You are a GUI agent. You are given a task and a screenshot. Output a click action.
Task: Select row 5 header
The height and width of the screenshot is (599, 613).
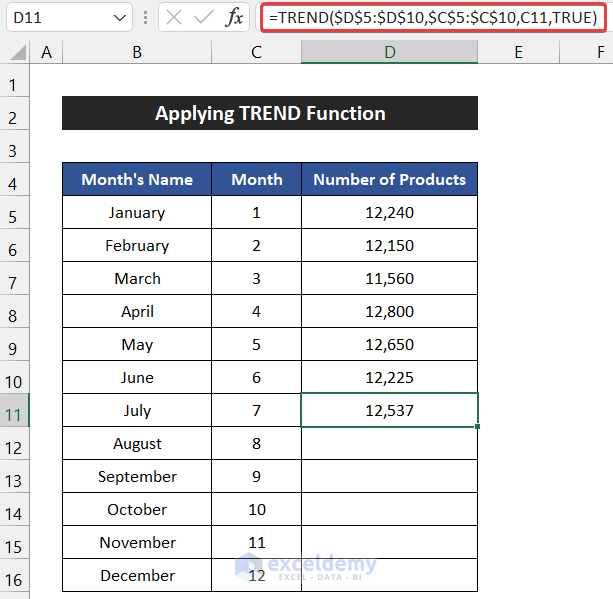(x=15, y=212)
